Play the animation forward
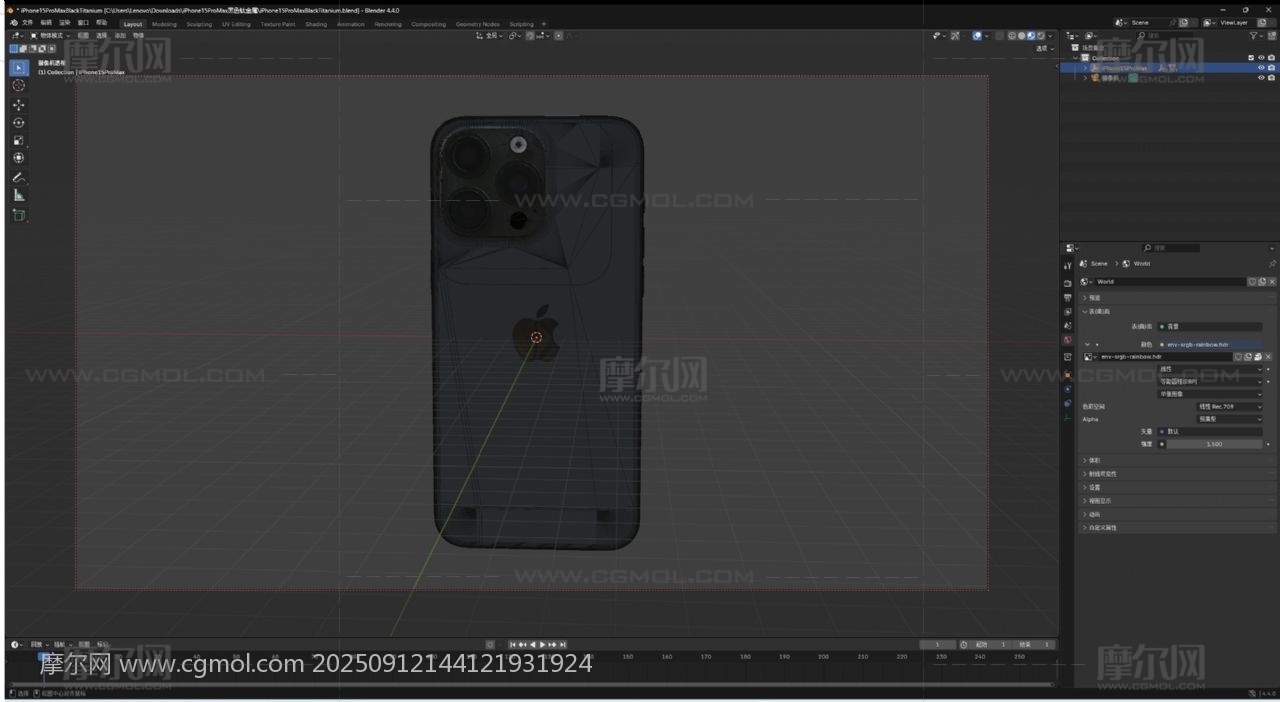 click(x=543, y=645)
